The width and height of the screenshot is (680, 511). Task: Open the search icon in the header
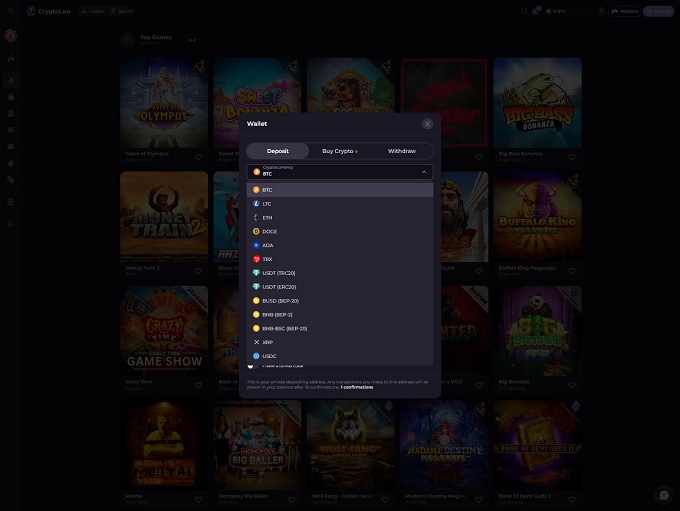(525, 11)
